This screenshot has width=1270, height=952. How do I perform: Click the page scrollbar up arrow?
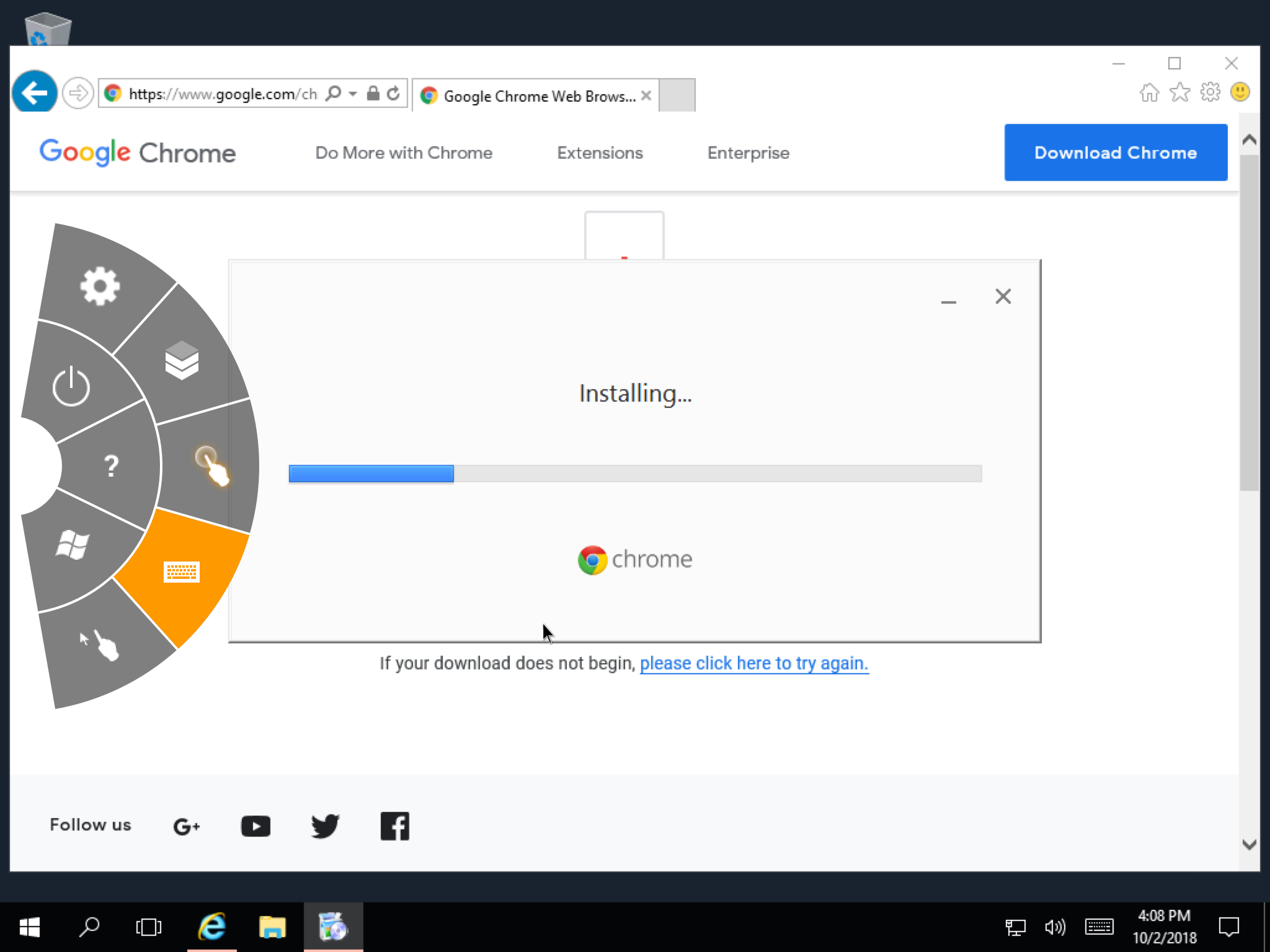click(1250, 139)
